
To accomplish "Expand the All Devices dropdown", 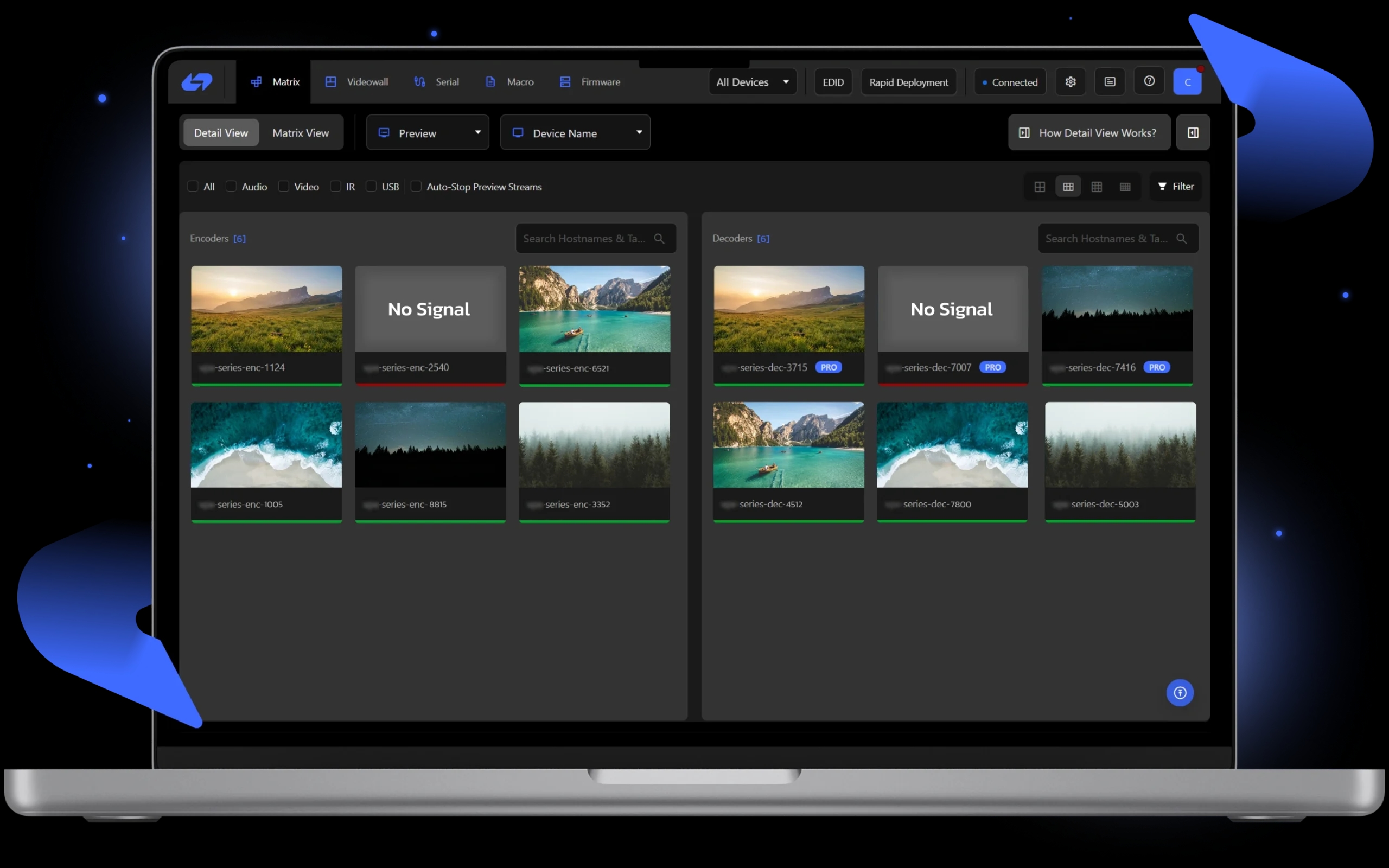I will (x=753, y=82).
